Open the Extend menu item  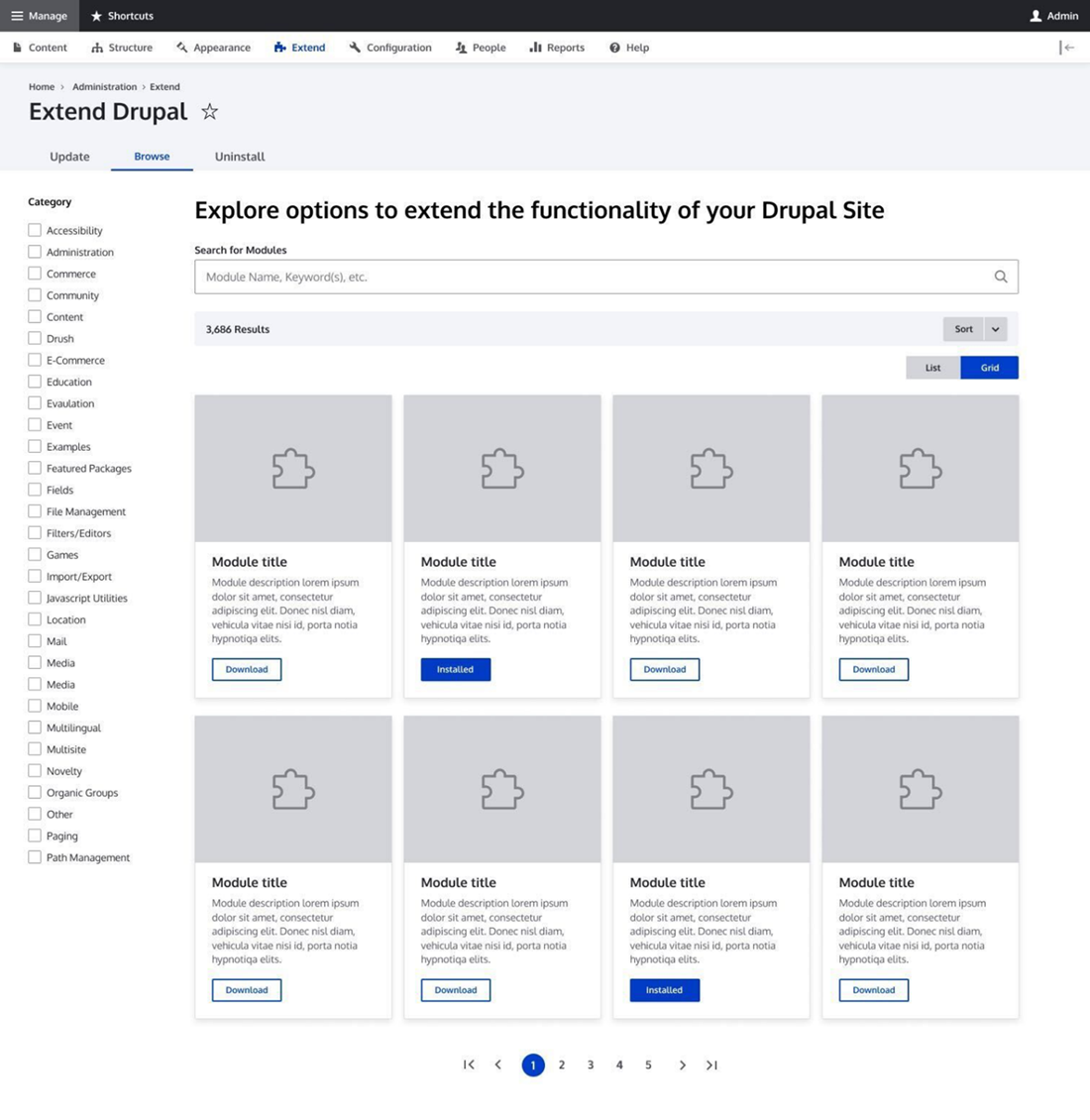[x=300, y=48]
